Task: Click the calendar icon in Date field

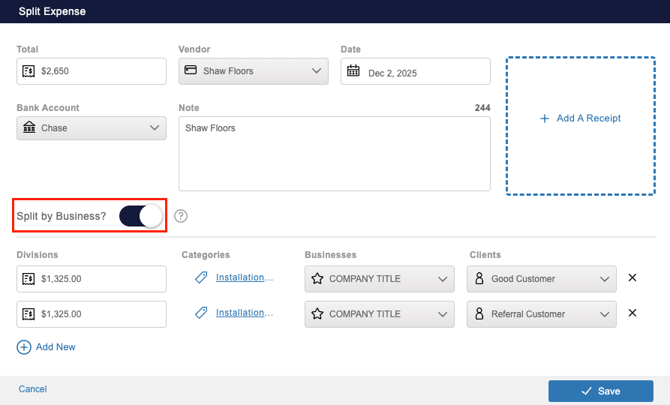Action: pos(354,72)
